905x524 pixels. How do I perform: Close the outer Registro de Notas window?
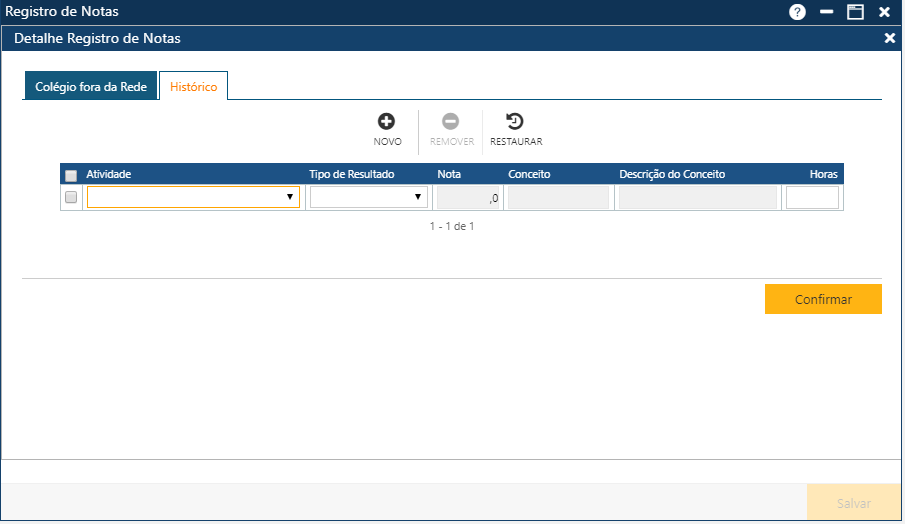pyautogui.click(x=884, y=12)
